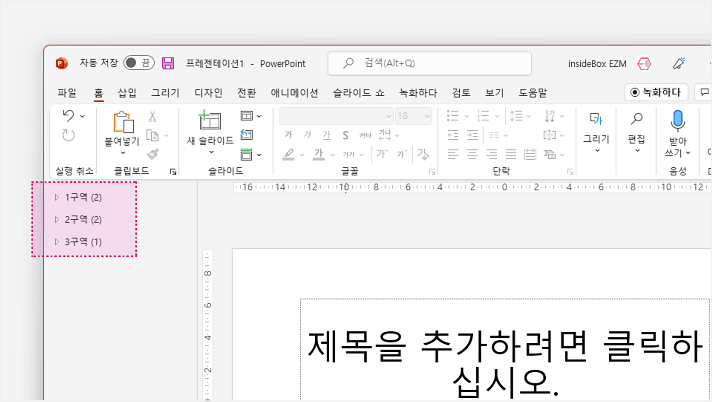Click the 새 슬라이드 icon
This screenshot has width=712, height=402.
pos(209,121)
